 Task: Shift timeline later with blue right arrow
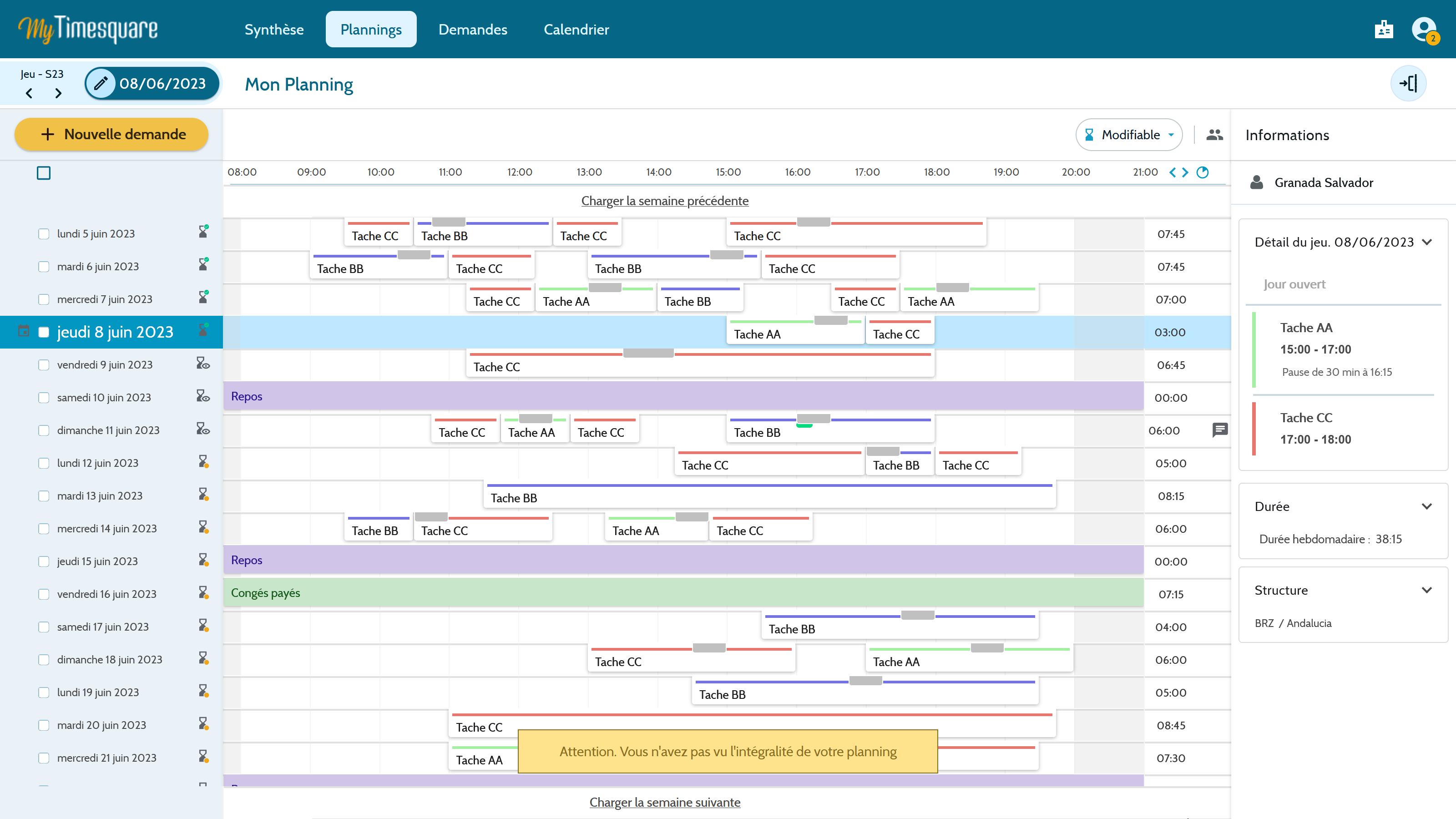pyautogui.click(x=1185, y=172)
